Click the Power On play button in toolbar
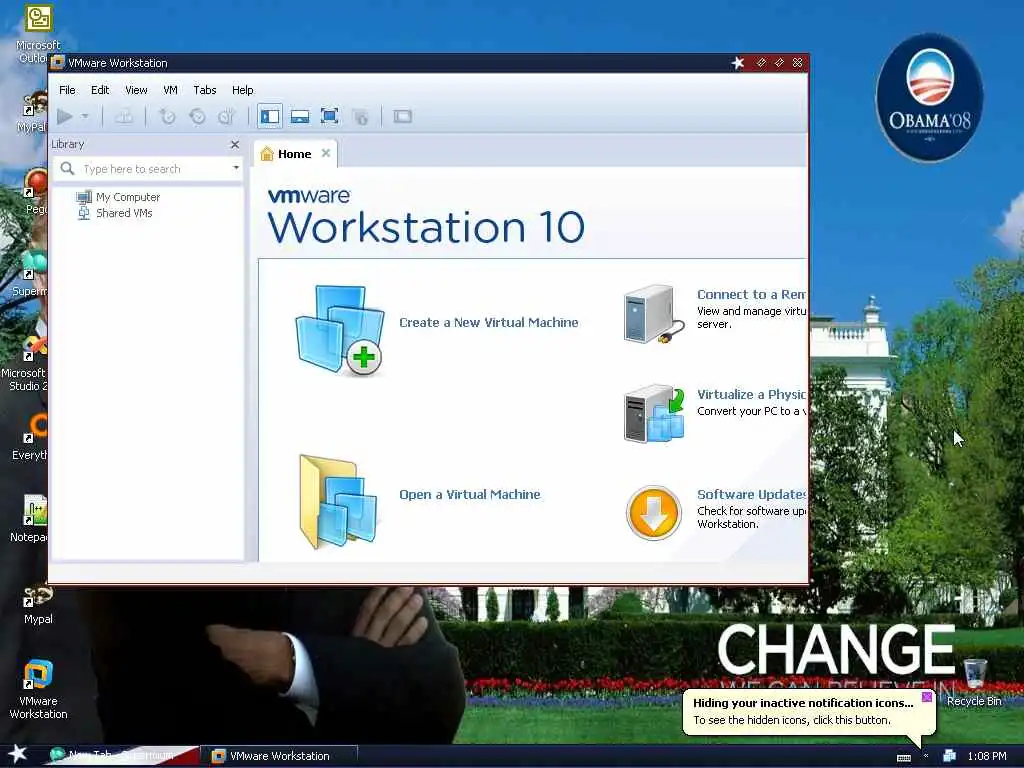Screen dimensions: 1024x768 point(65,117)
